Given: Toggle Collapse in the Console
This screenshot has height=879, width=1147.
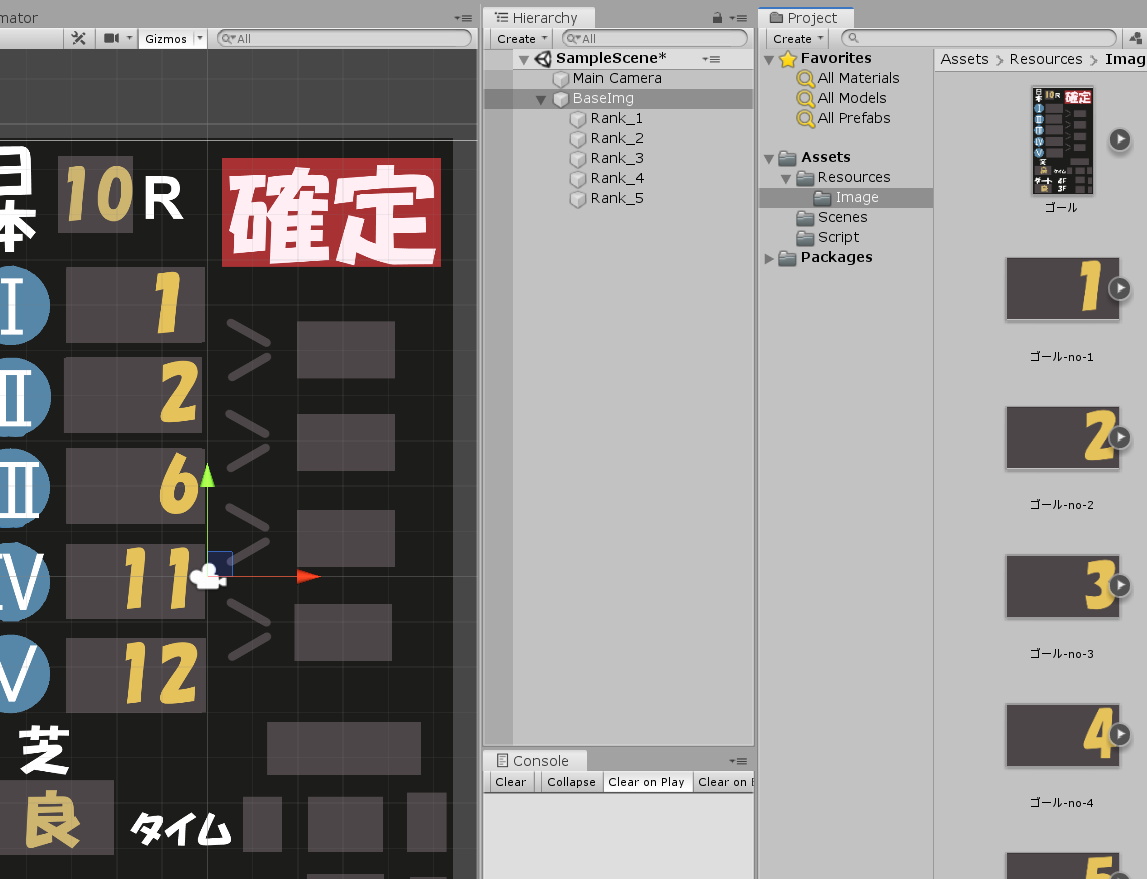Looking at the screenshot, I should [571, 782].
